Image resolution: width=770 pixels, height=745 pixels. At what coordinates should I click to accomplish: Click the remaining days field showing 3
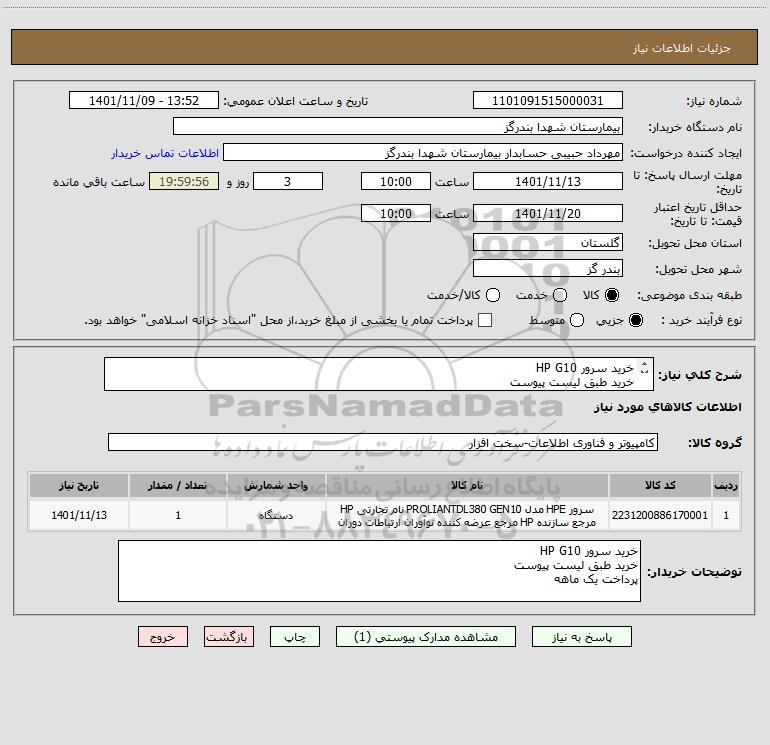coord(288,181)
